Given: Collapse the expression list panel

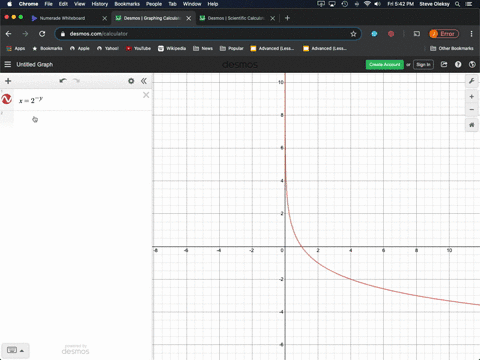Looking at the screenshot, I should coord(144,81).
